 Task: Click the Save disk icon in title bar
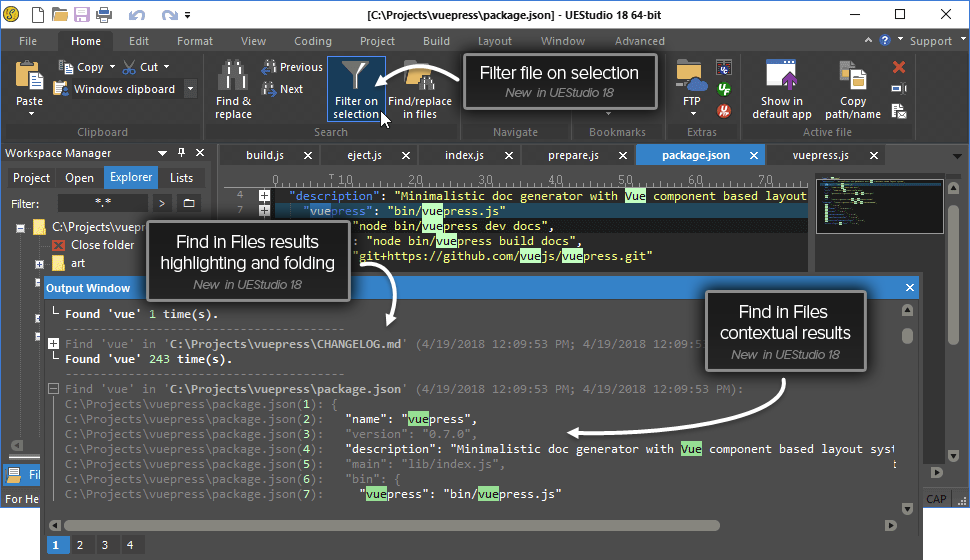[82, 14]
